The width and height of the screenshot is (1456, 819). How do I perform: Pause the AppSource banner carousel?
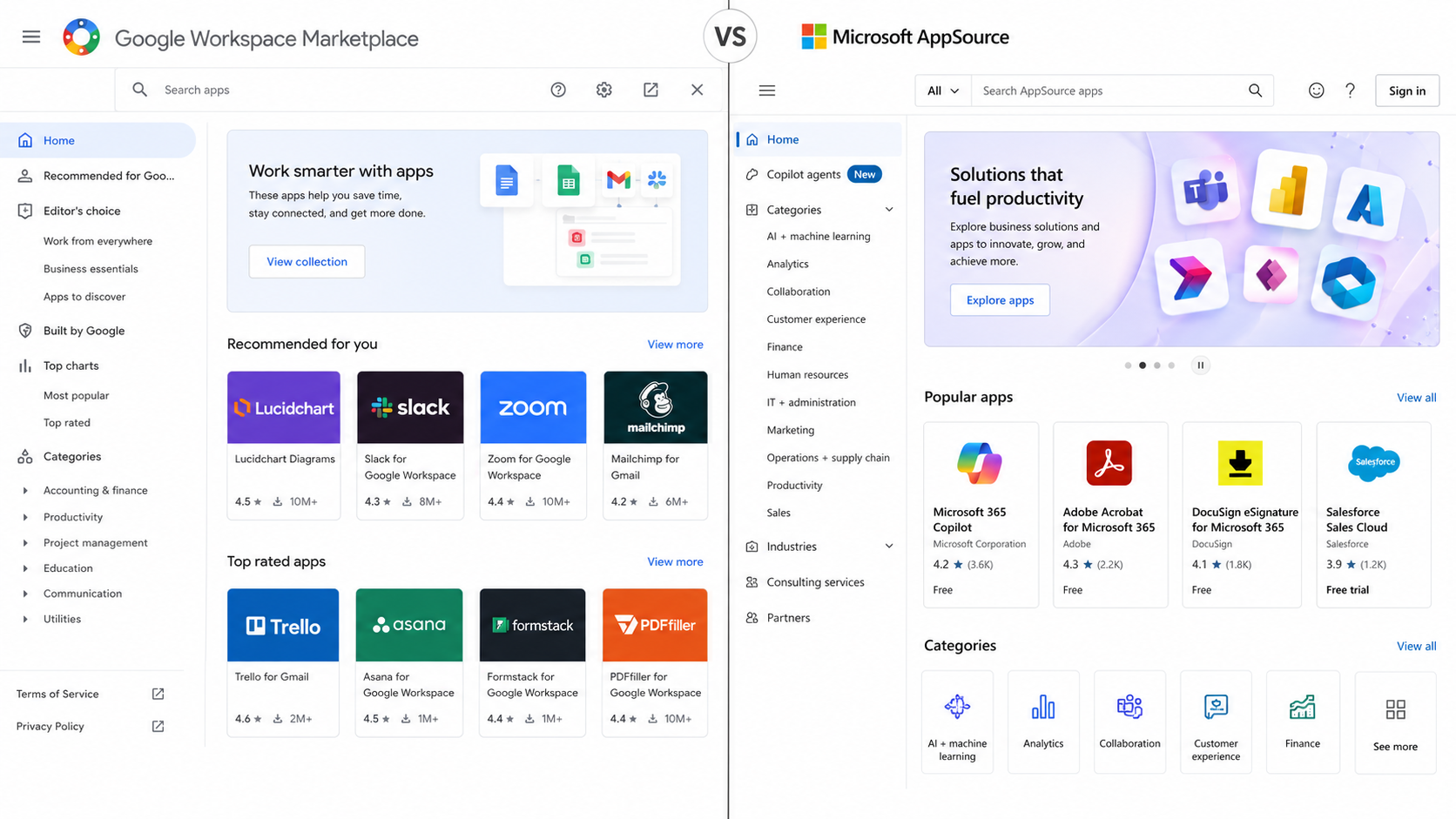[1200, 366]
